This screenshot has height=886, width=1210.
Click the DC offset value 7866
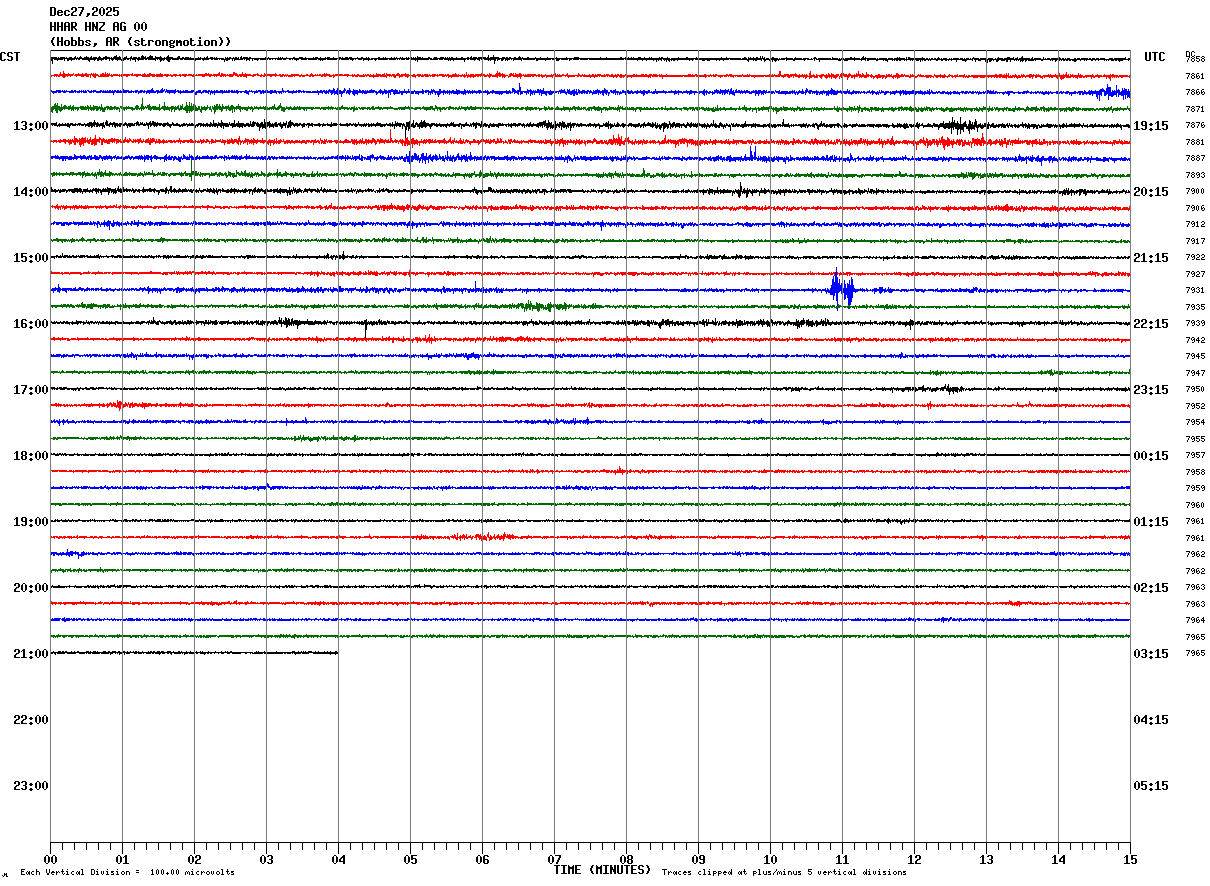point(1195,93)
